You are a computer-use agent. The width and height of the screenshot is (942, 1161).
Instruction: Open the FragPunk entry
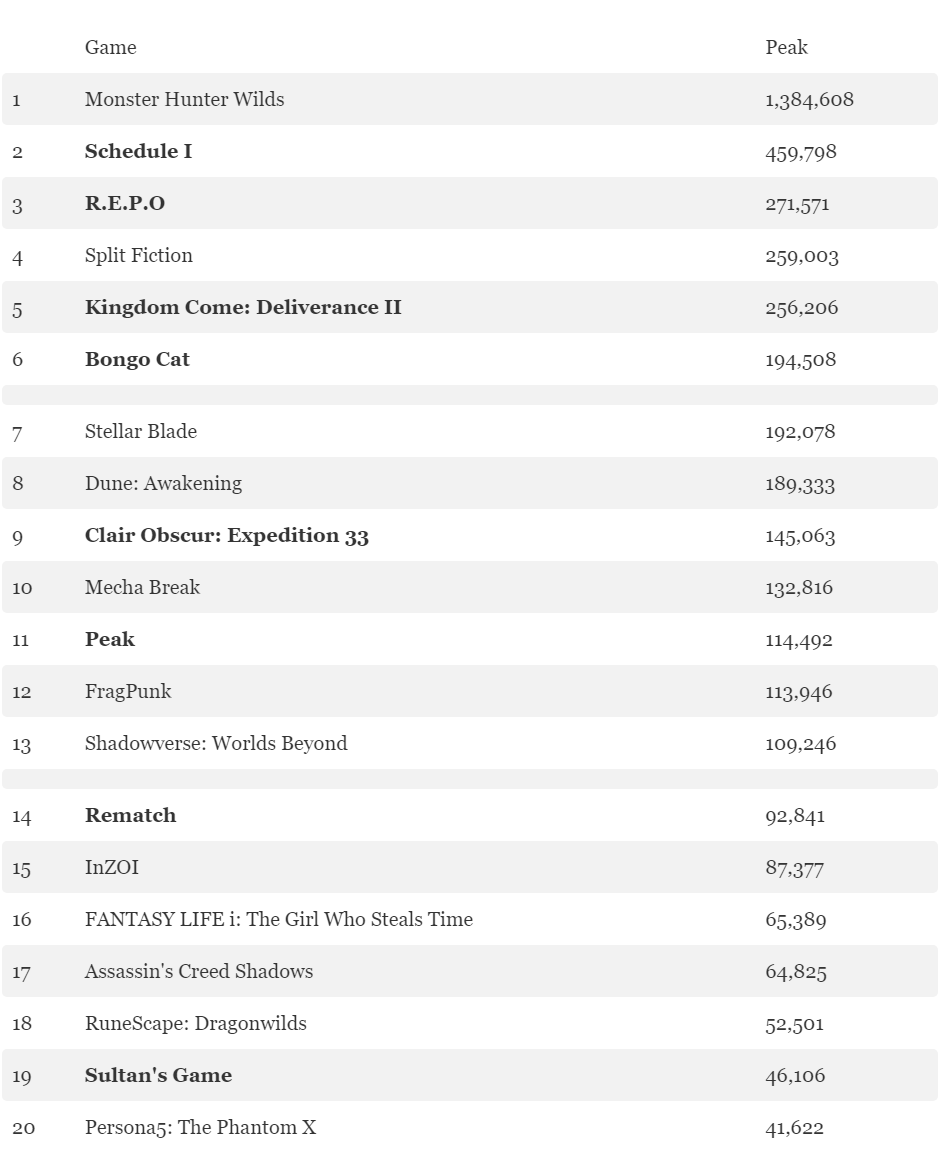(128, 691)
